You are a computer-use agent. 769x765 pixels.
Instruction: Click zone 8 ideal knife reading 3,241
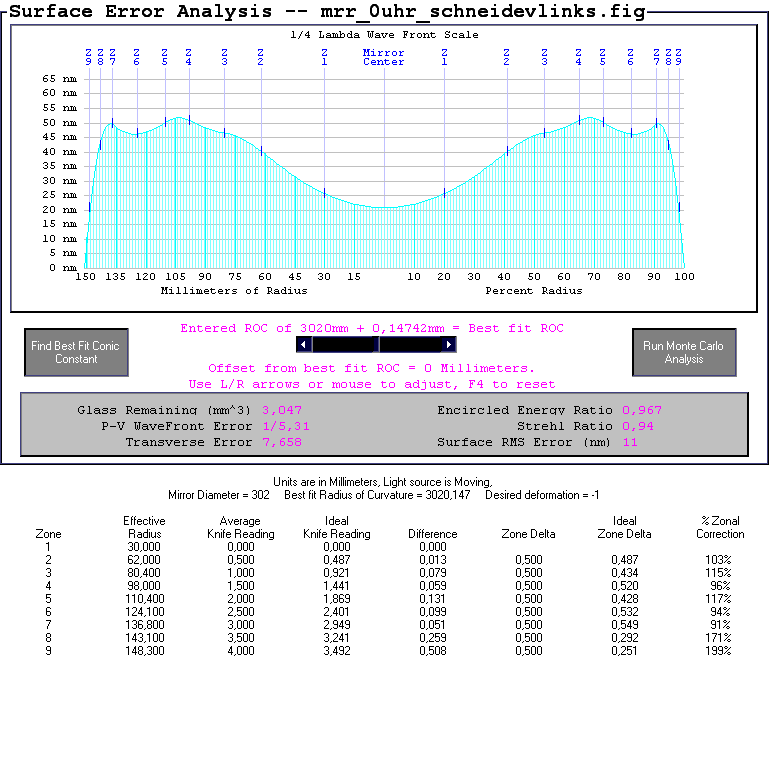337,638
